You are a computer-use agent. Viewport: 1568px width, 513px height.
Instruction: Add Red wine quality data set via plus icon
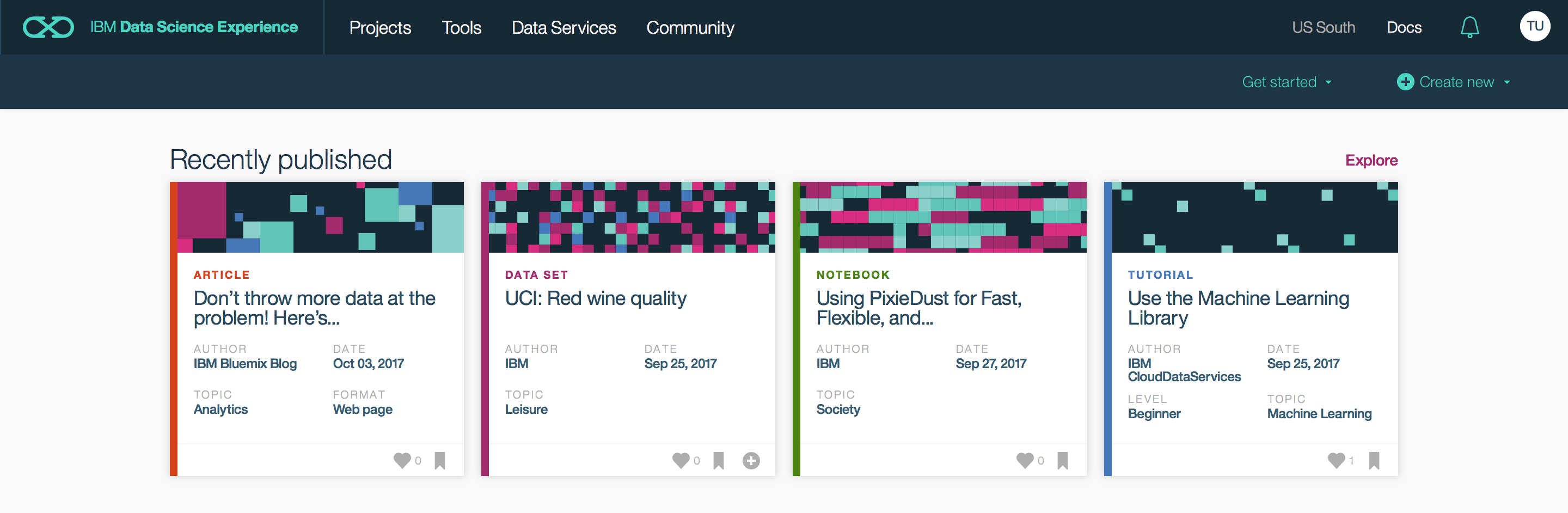pyautogui.click(x=751, y=461)
